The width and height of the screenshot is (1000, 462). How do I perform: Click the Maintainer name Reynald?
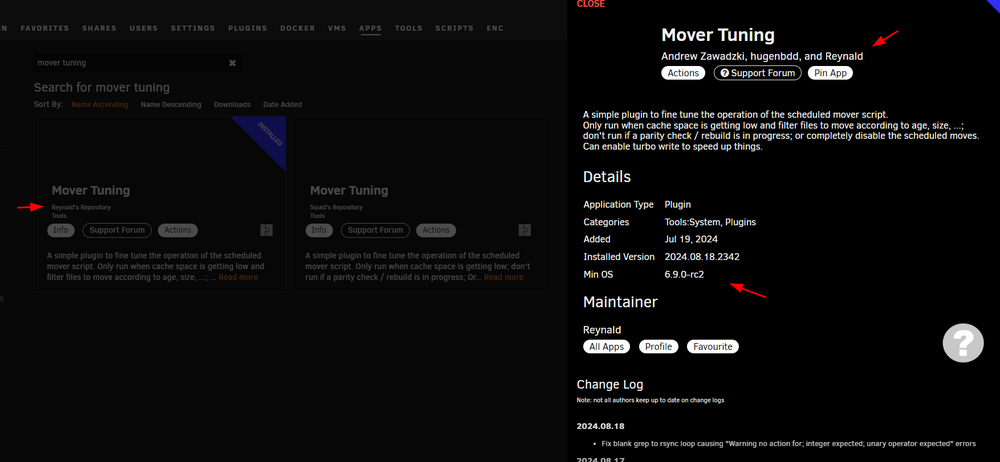tap(602, 331)
